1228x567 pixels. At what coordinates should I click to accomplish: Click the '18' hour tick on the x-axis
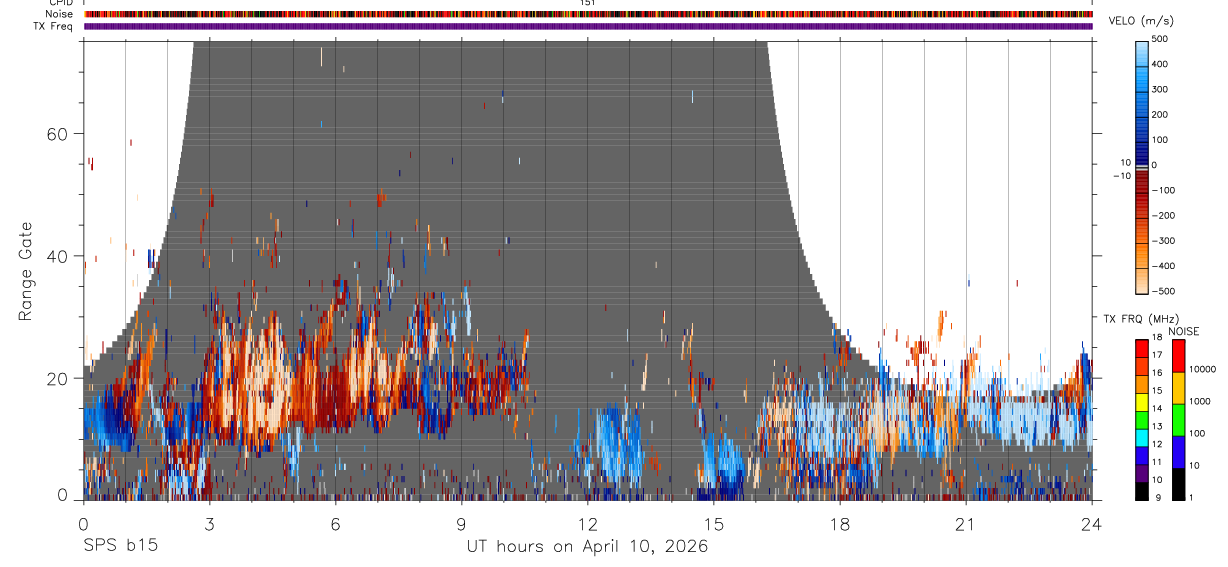tap(840, 523)
